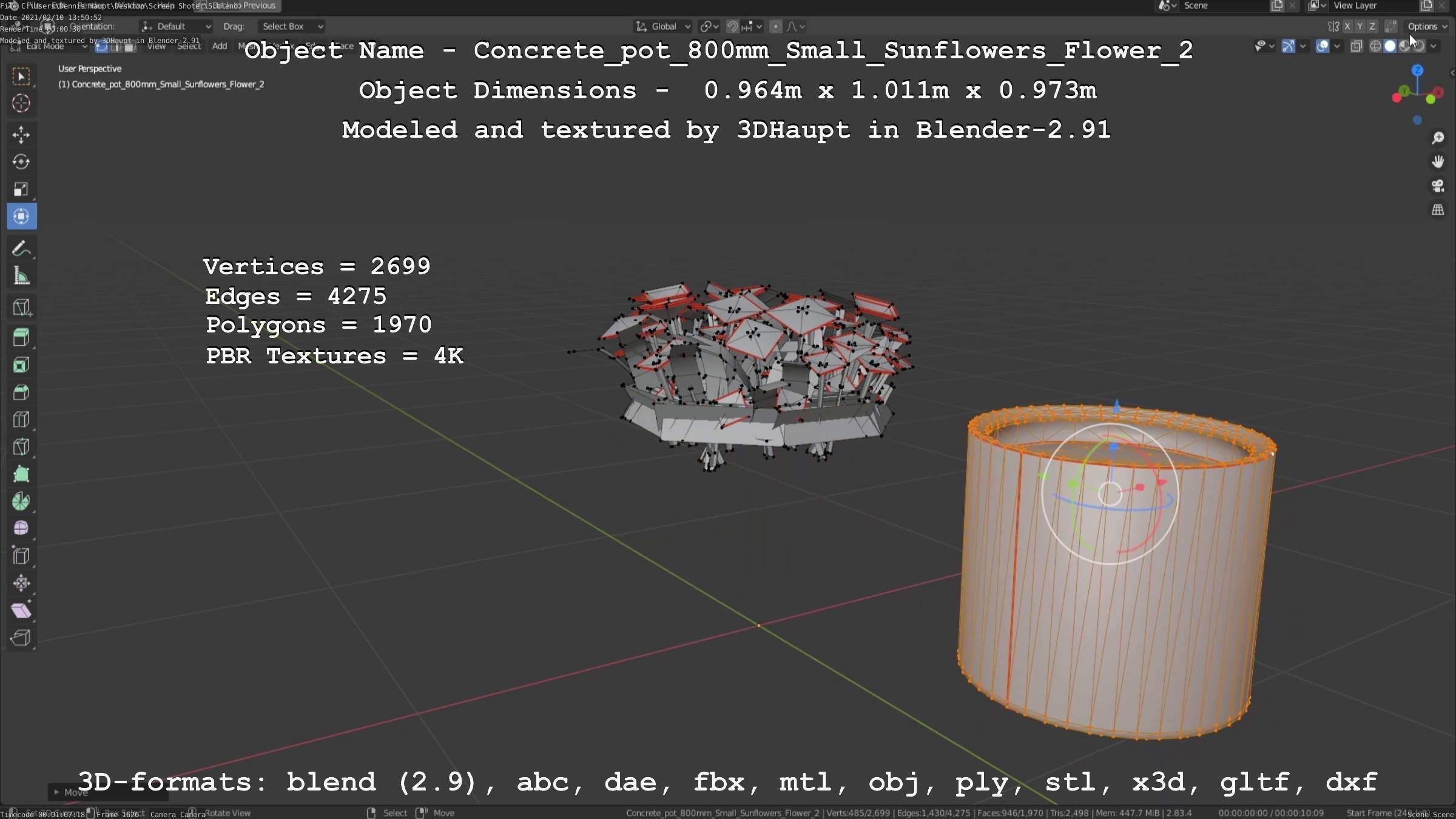Open the Select menu
1456x819 pixels.
(x=189, y=46)
